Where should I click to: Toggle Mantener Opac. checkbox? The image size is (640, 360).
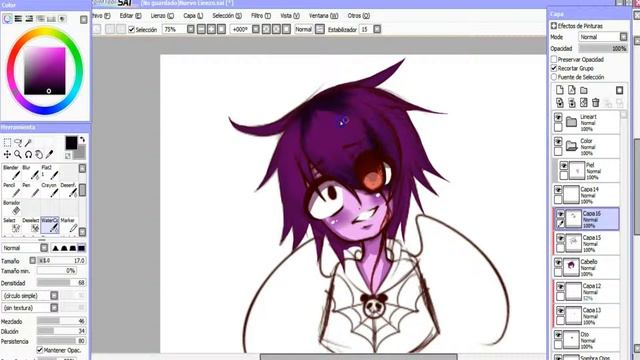coord(40,350)
